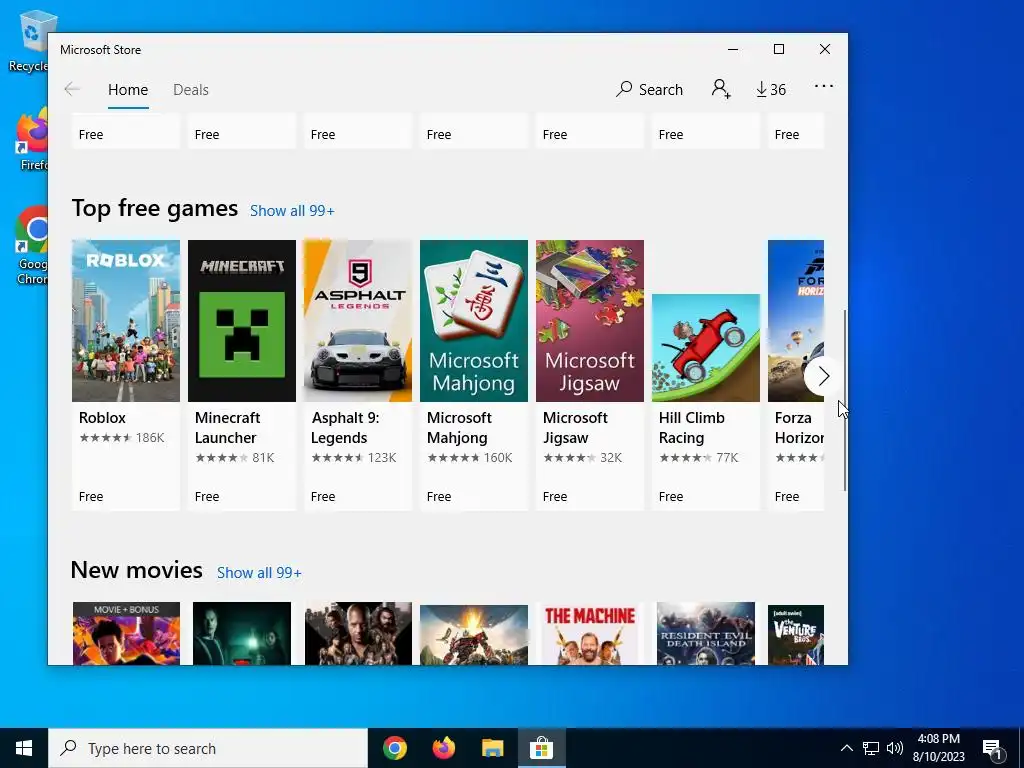
Task: Open the Microsoft Jigsaw puzzle artwork
Action: 590,321
